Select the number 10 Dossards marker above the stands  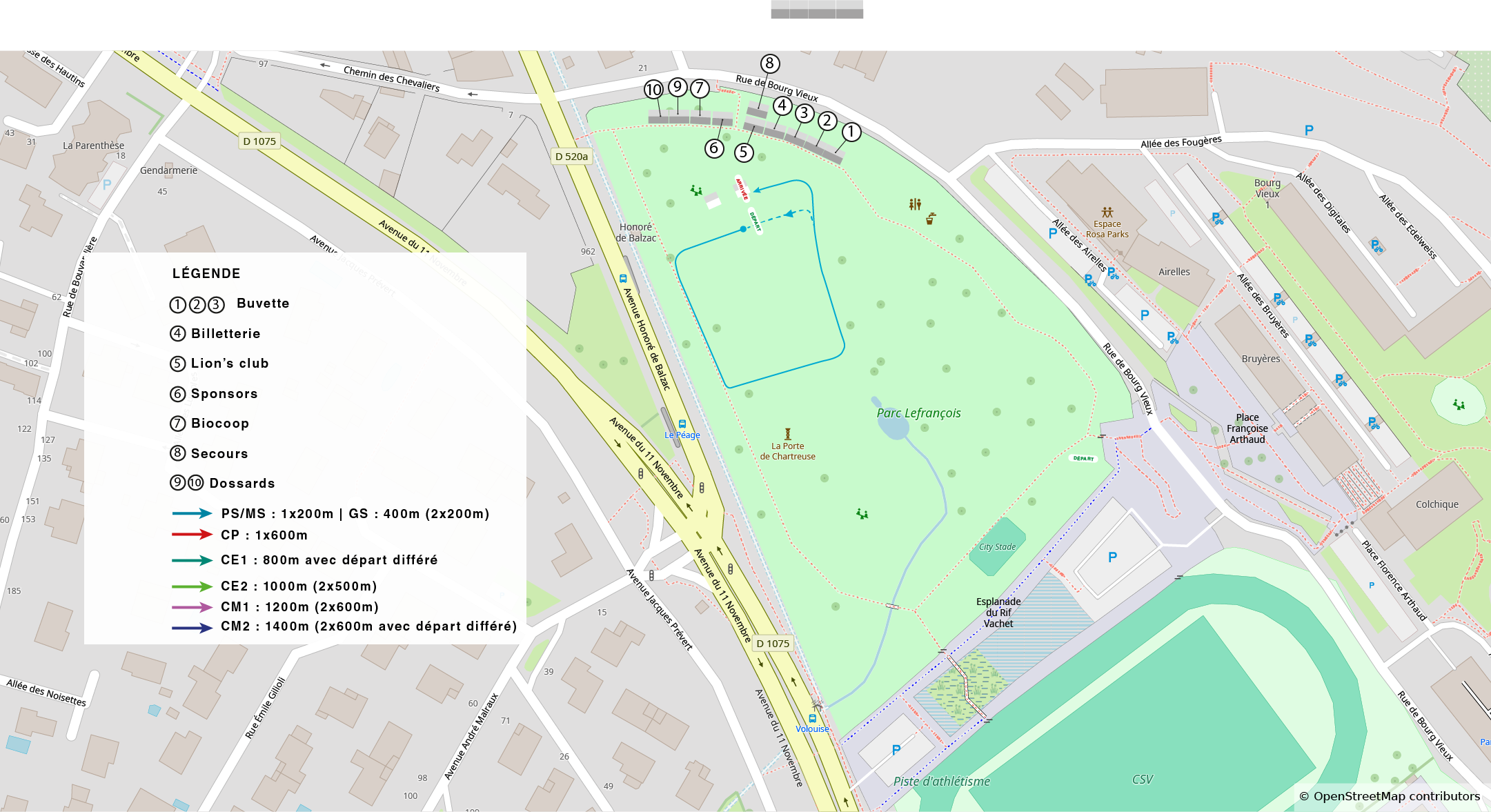653,89
